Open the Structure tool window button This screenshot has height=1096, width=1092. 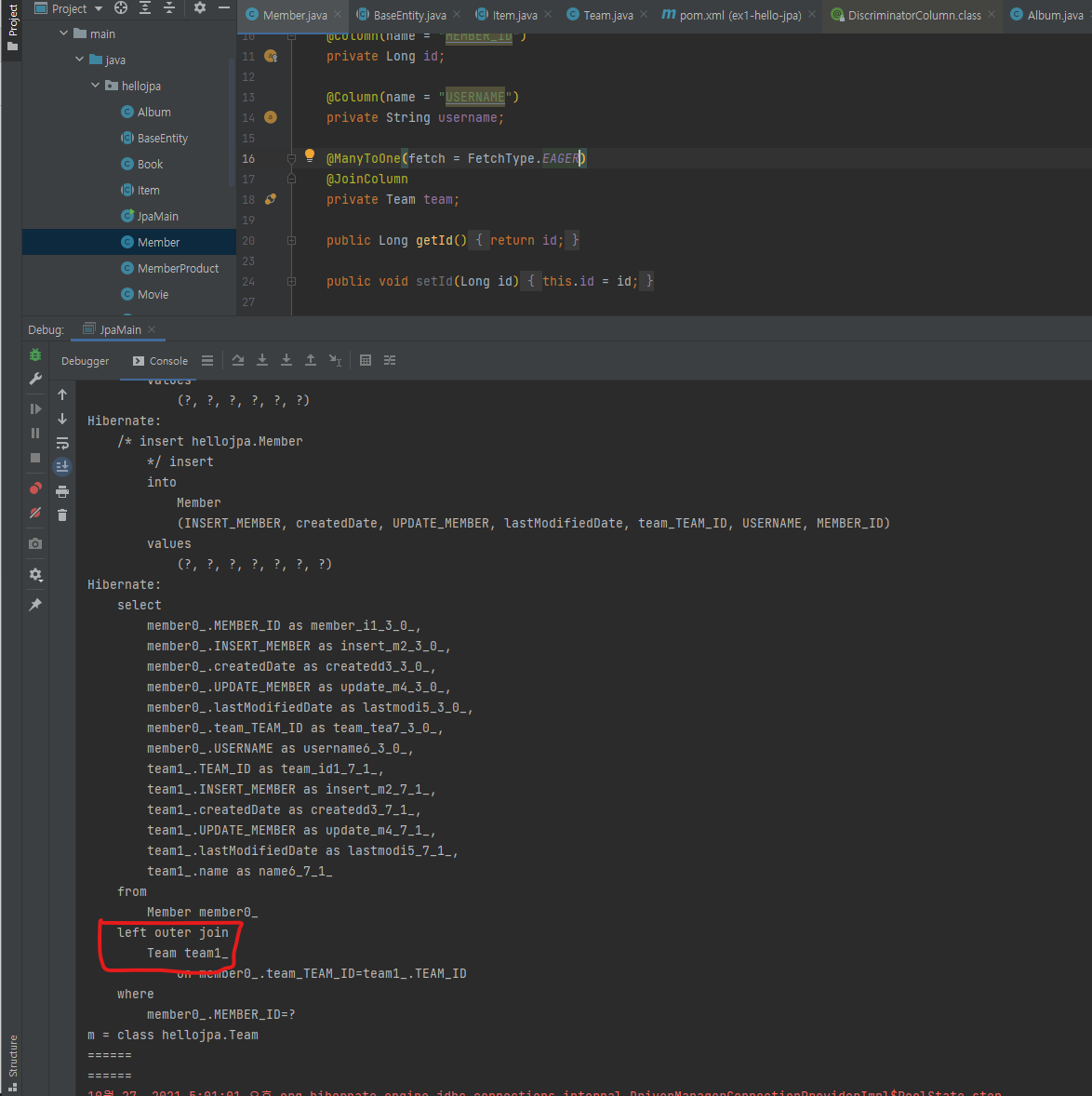pos(12,1063)
